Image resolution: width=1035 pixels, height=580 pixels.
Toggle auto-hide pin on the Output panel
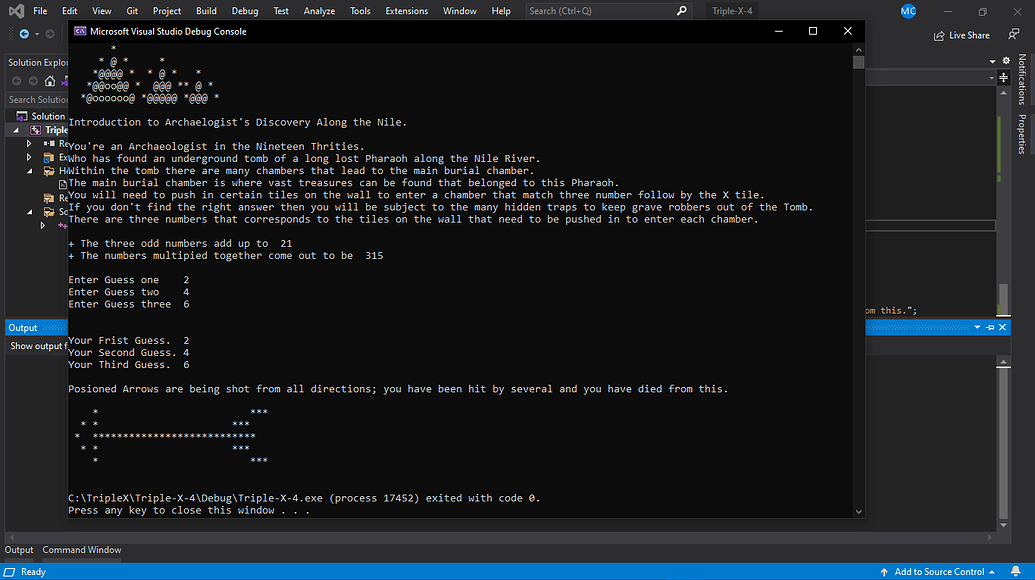tap(989, 327)
